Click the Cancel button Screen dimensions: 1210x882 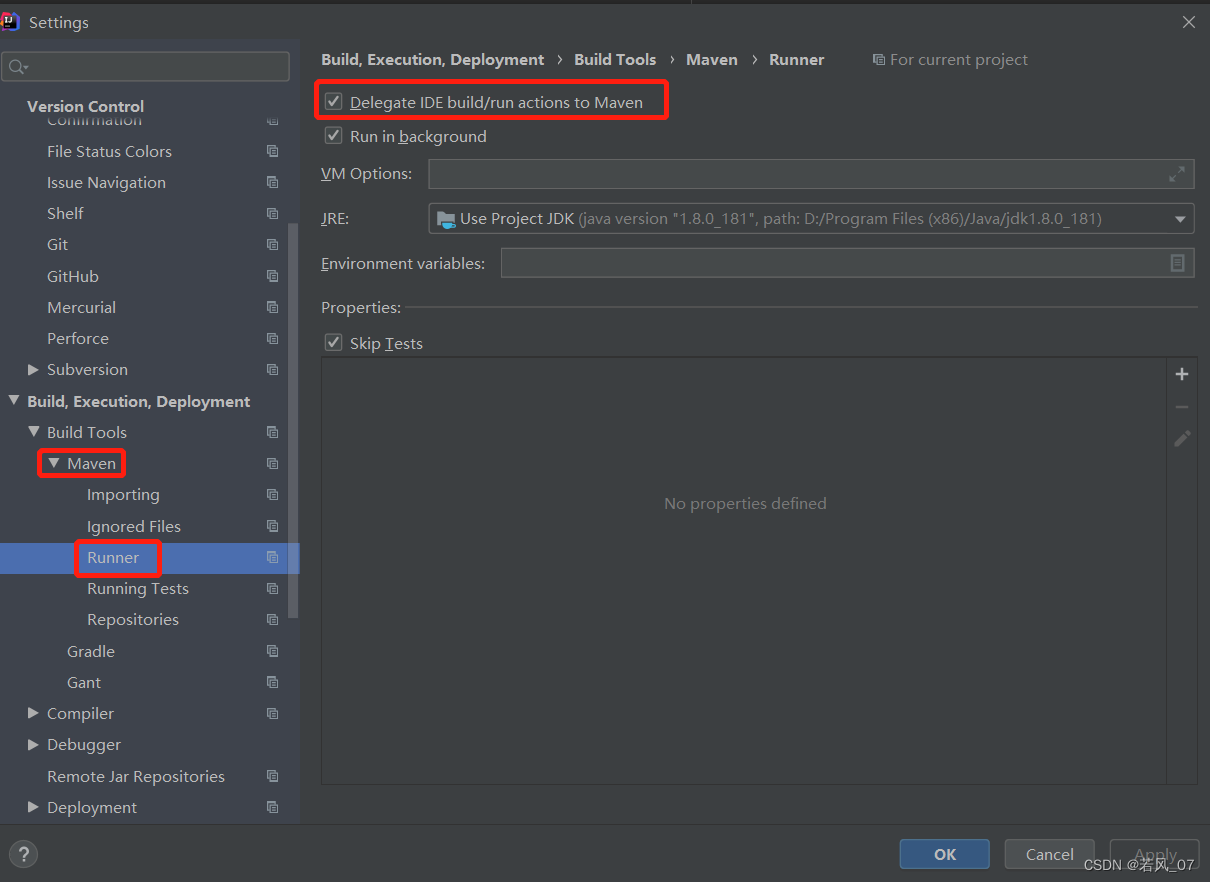(x=1050, y=854)
